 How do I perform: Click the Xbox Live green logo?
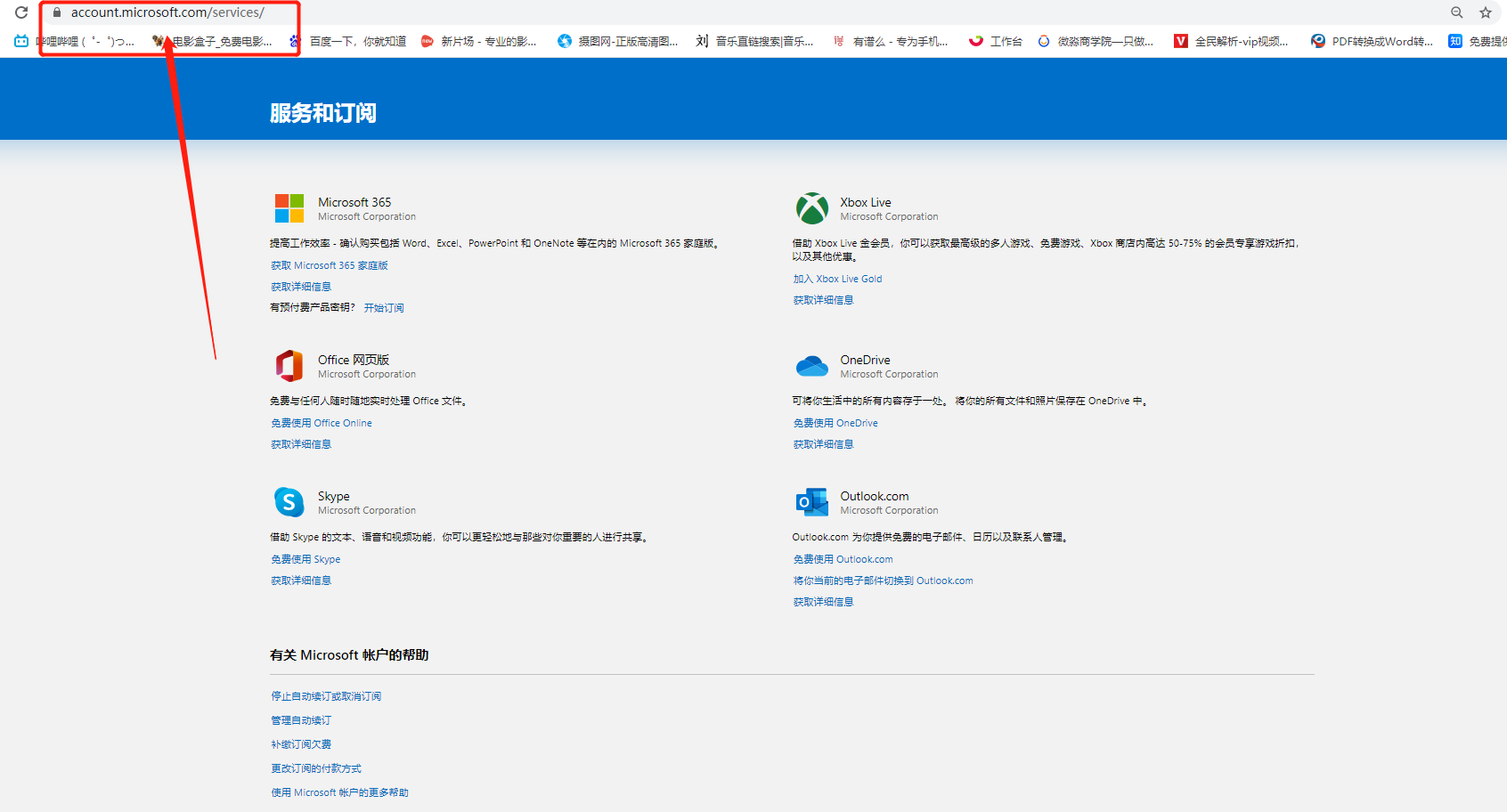point(812,208)
